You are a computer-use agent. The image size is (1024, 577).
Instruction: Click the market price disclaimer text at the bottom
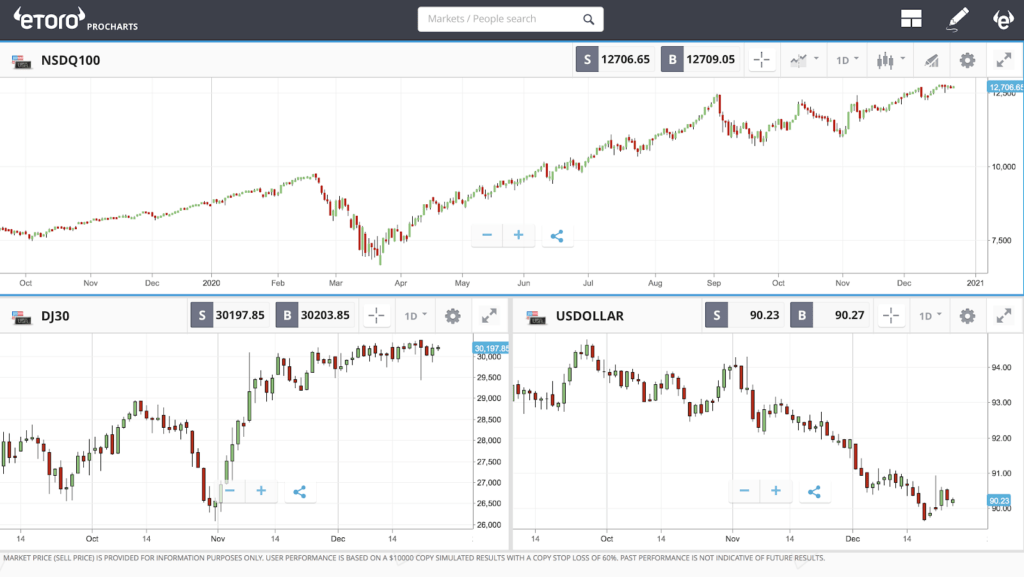pyautogui.click(x=414, y=558)
